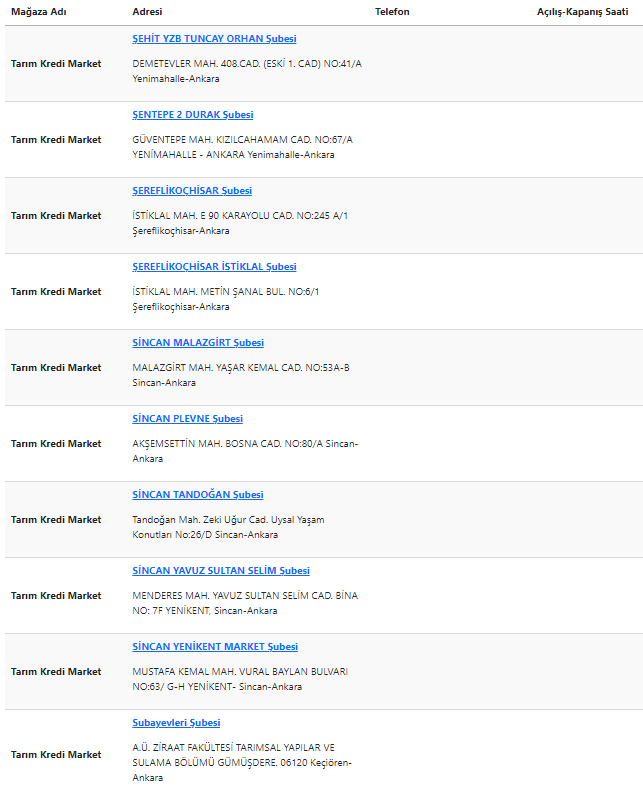Open ŞEHİT YZB TUNCAY ORHAN Şubesi link

pos(214,39)
